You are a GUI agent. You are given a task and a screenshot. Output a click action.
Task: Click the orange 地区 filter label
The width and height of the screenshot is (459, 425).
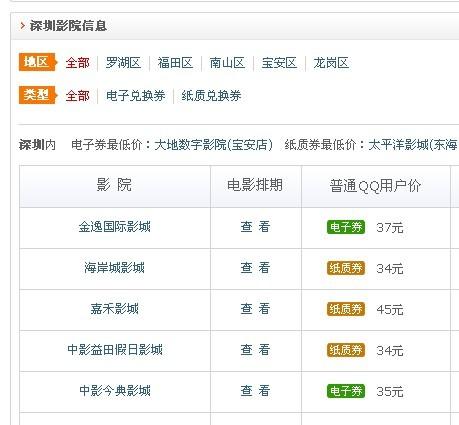[38, 62]
